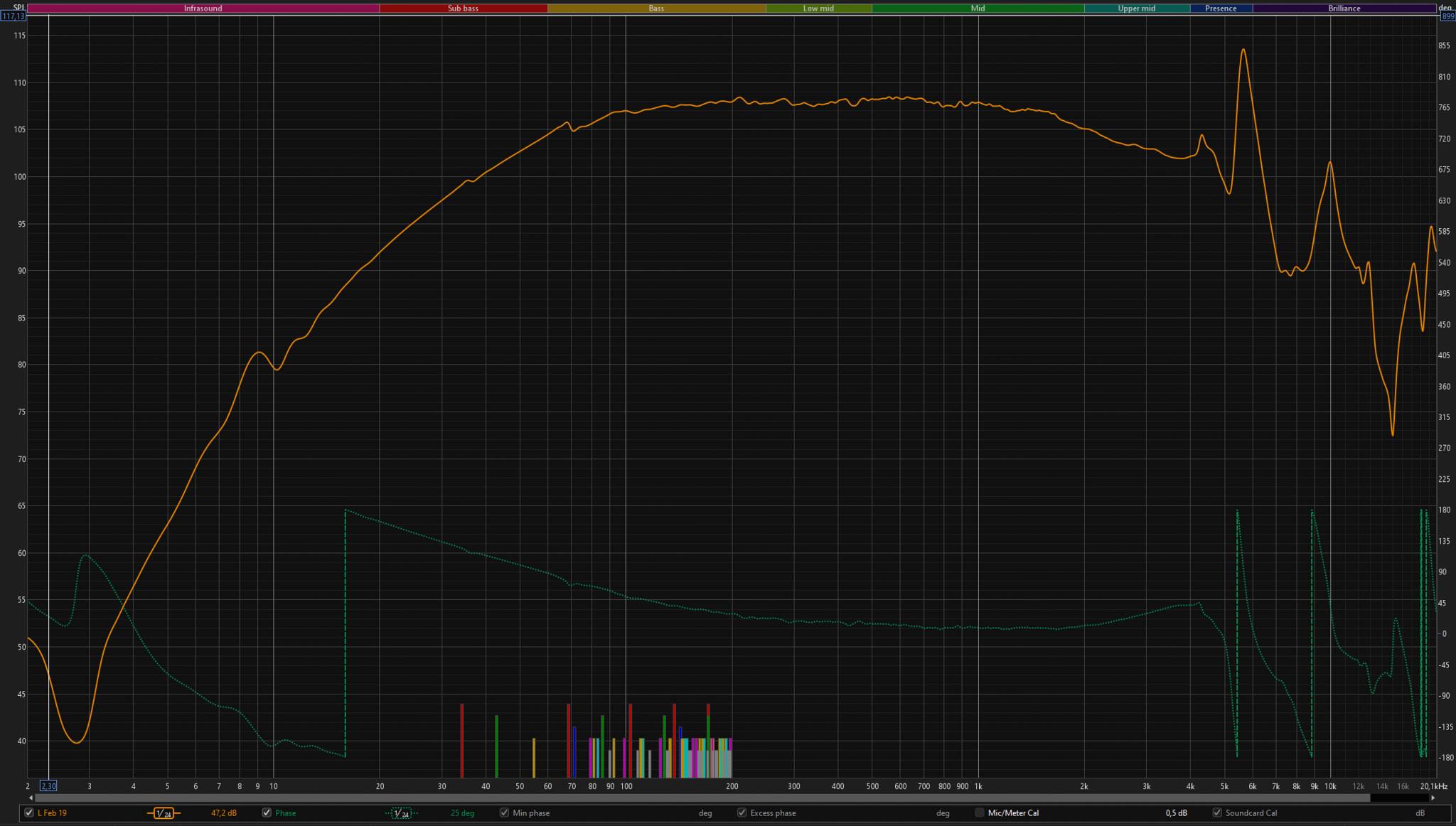This screenshot has height=826, width=1456.
Task: Click the 115 SPL axis label
Action: (x=19, y=36)
